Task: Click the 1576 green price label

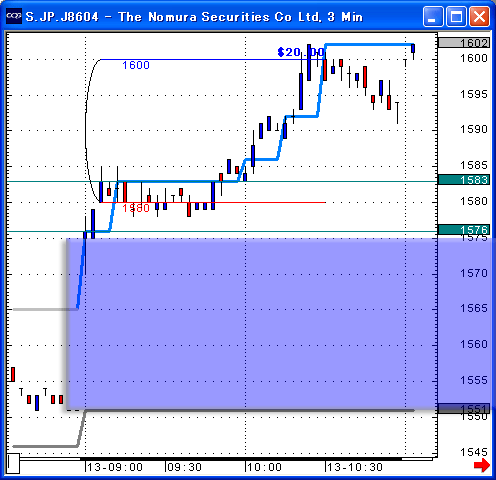Action: coord(464,230)
